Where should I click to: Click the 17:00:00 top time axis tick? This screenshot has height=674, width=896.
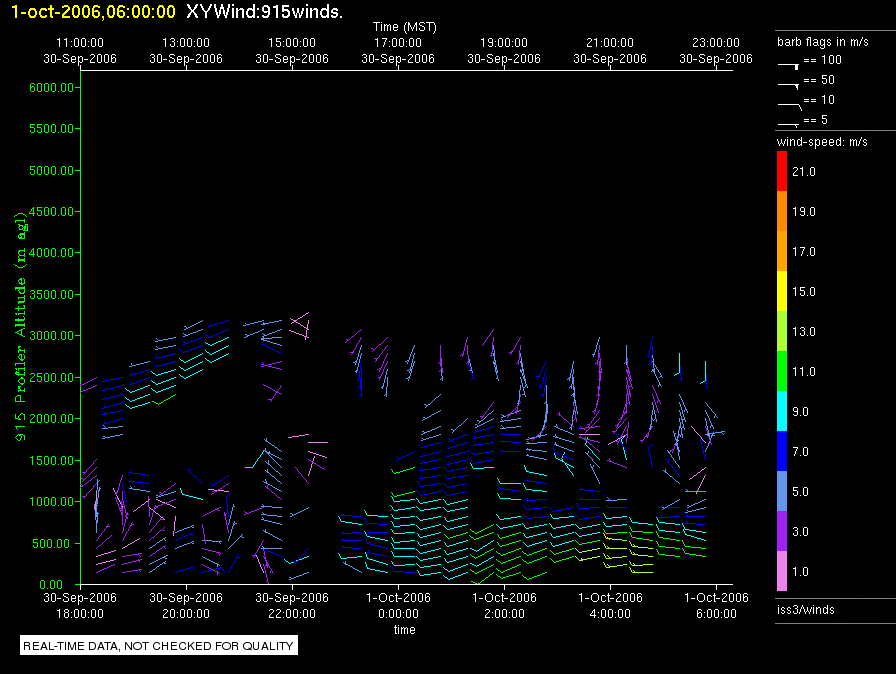(398, 44)
